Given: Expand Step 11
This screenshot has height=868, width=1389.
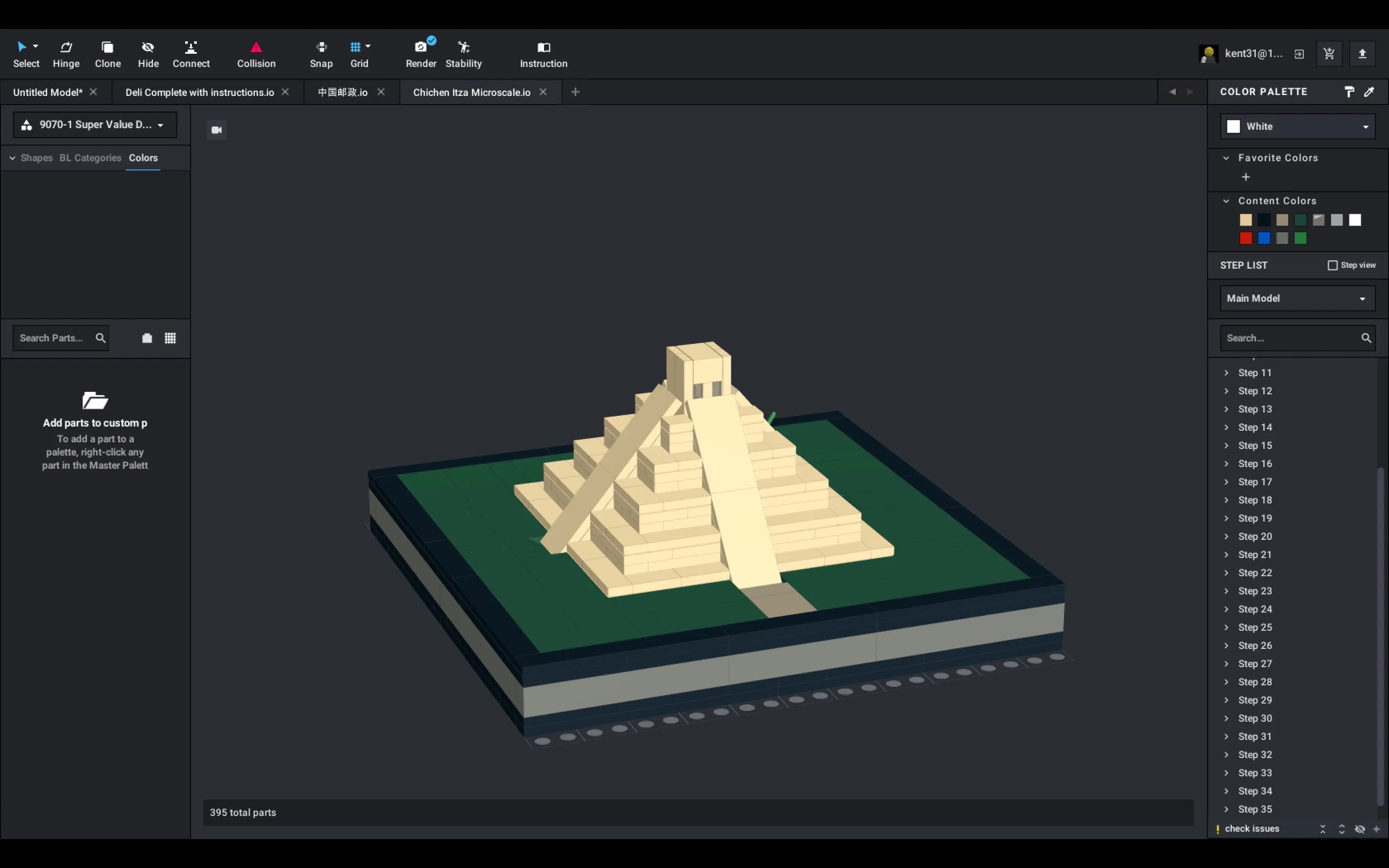Looking at the screenshot, I should point(1227,372).
